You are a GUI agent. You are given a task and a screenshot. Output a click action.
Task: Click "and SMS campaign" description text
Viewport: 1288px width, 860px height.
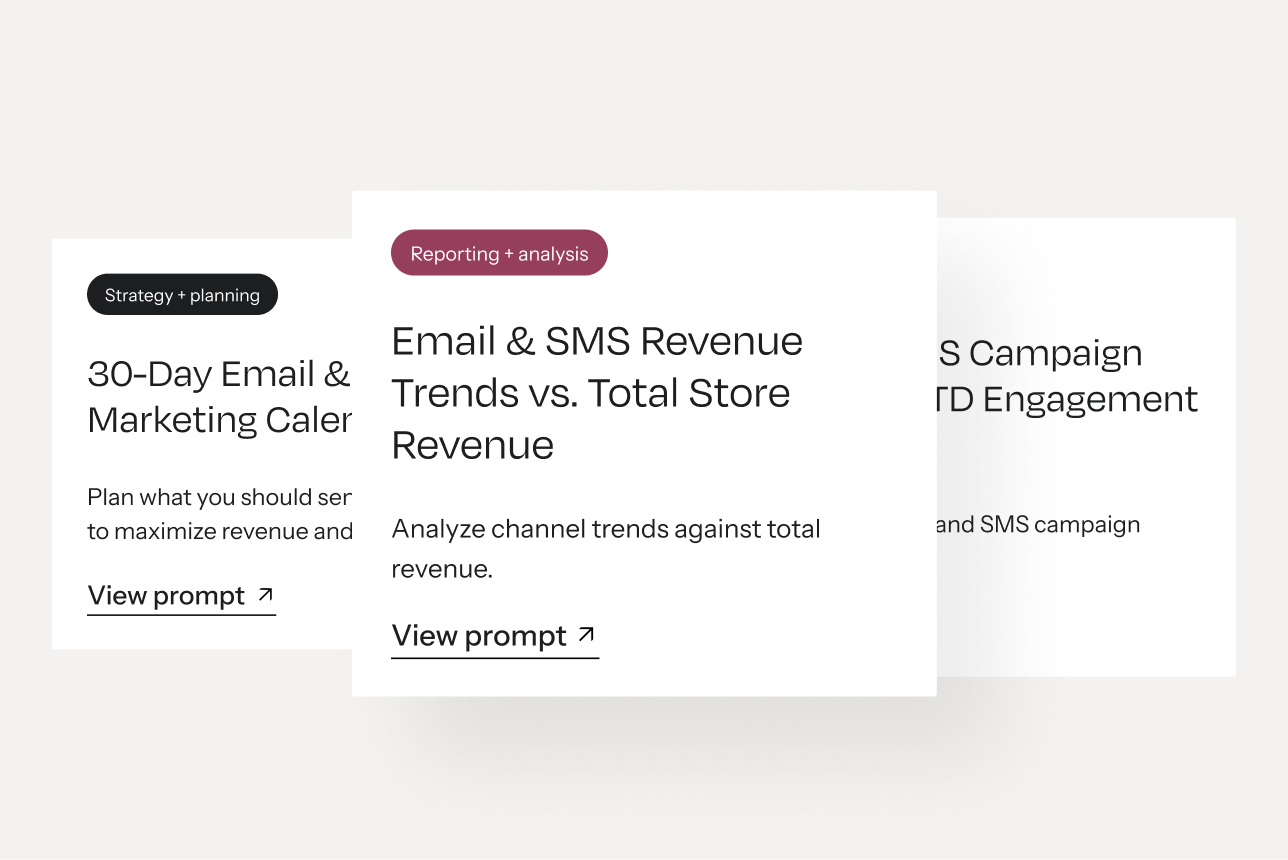click(1039, 525)
